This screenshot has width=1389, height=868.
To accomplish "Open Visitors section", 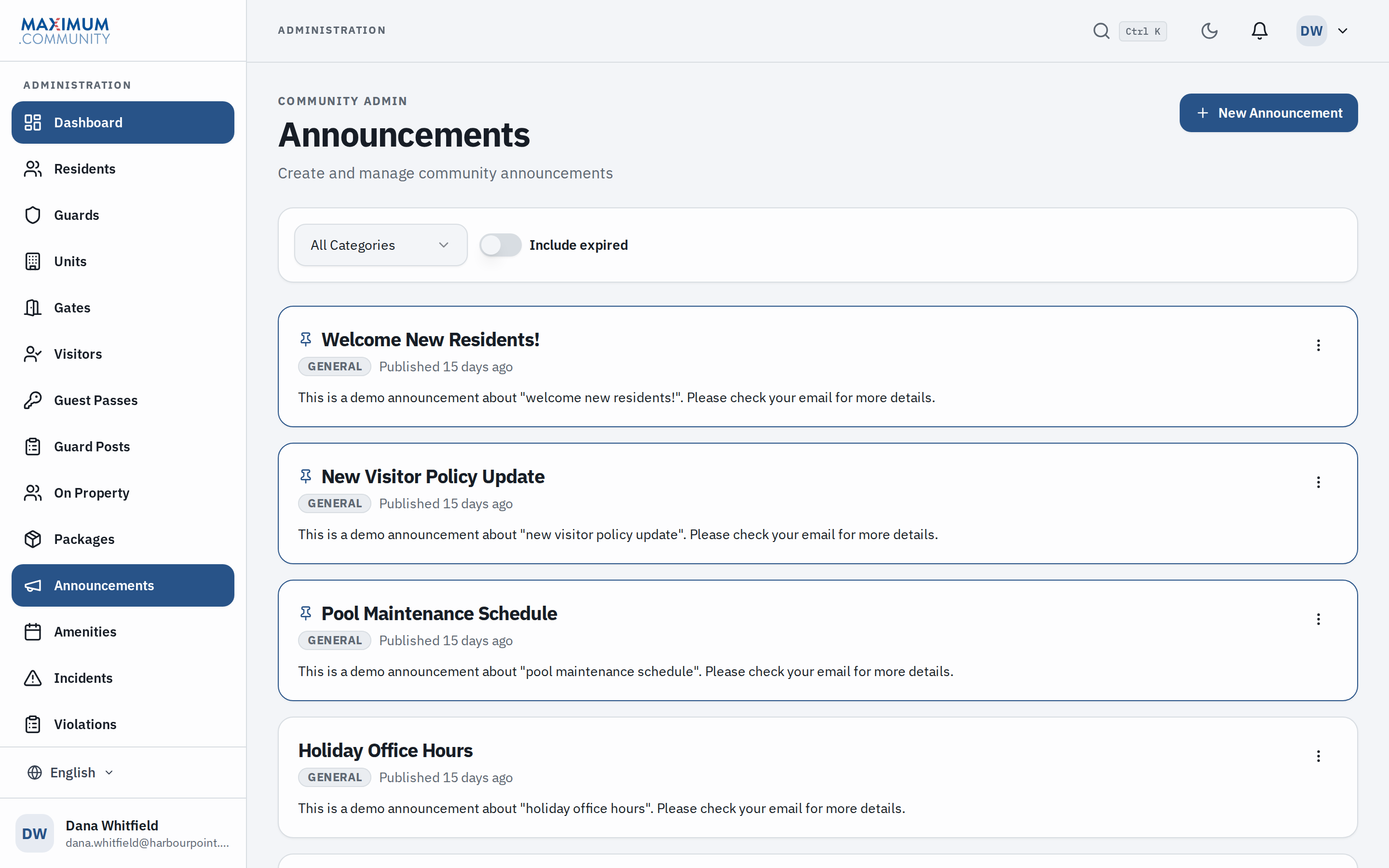I will coord(123,354).
